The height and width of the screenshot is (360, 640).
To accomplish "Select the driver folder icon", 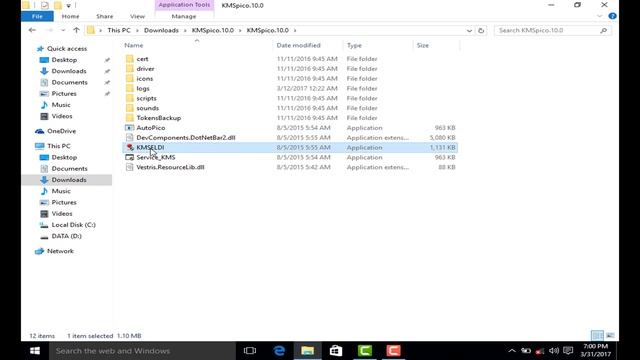I will [129, 69].
